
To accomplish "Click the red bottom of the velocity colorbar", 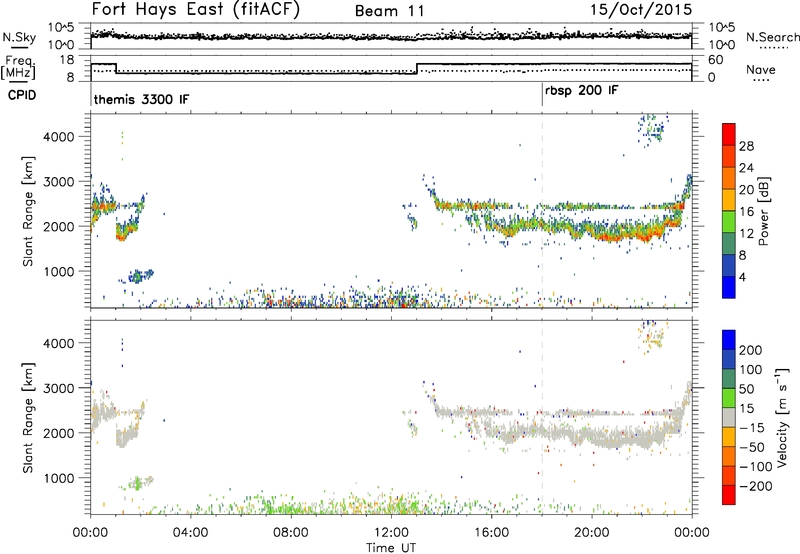I will (729, 495).
